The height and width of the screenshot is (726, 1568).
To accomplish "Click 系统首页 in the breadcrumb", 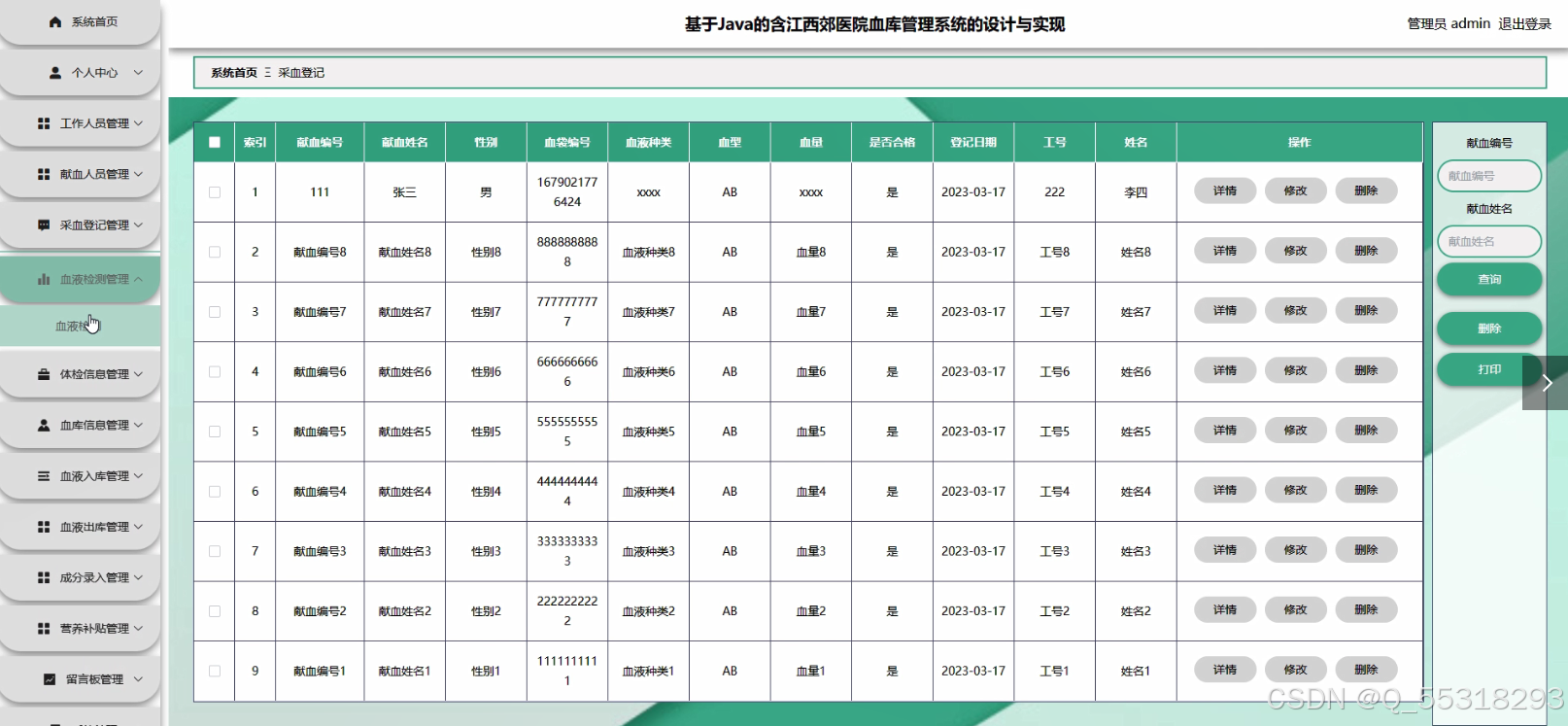I will pyautogui.click(x=234, y=73).
